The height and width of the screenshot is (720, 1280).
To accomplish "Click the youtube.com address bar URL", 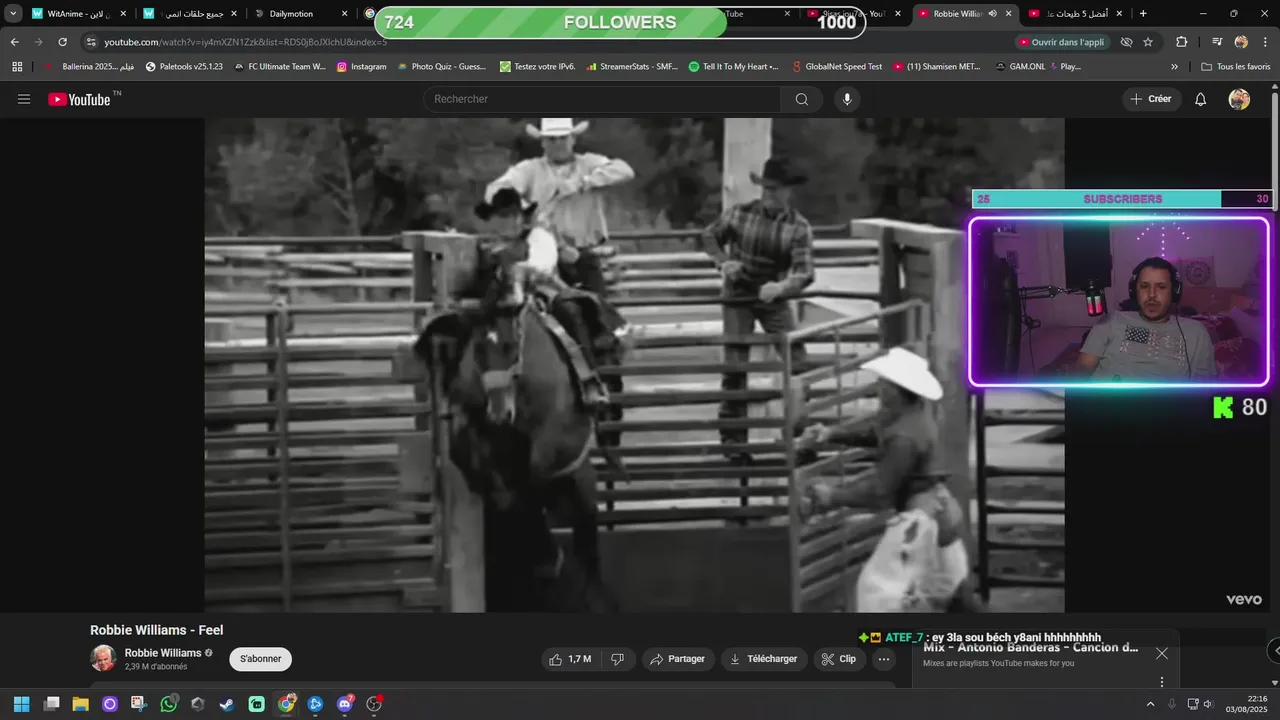I will pyautogui.click(x=245, y=42).
